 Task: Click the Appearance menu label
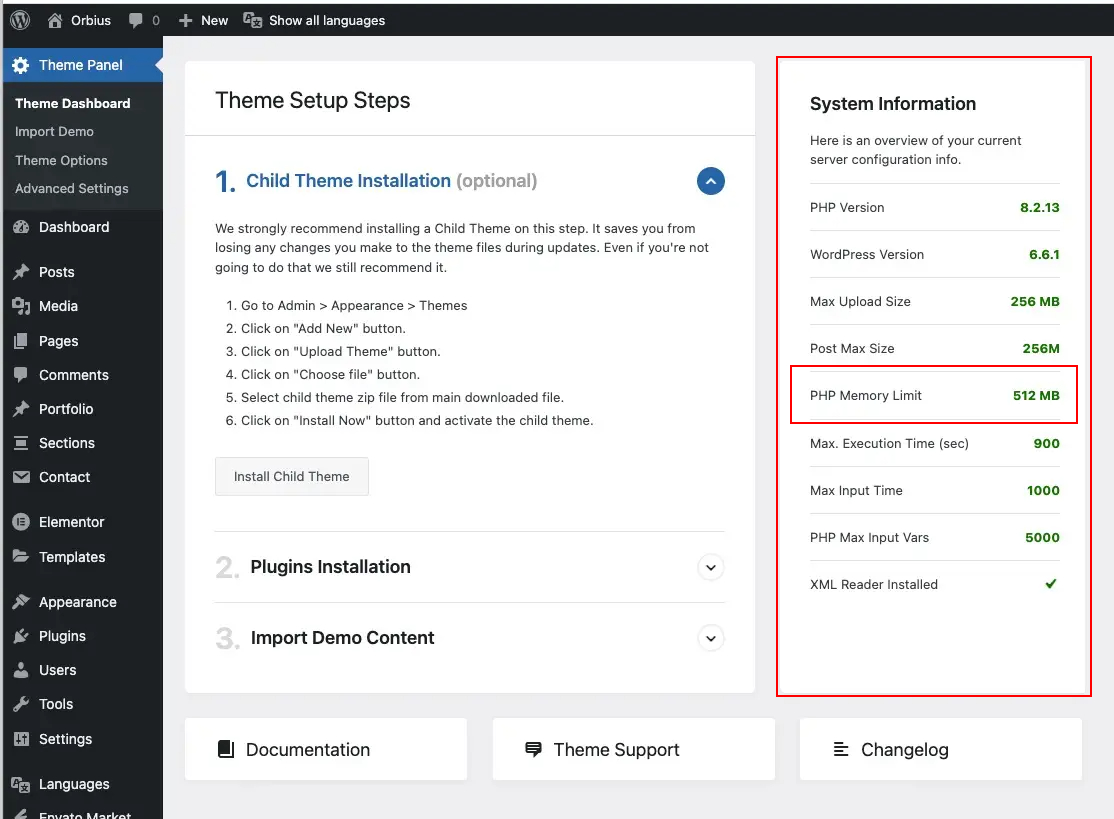pos(77,602)
